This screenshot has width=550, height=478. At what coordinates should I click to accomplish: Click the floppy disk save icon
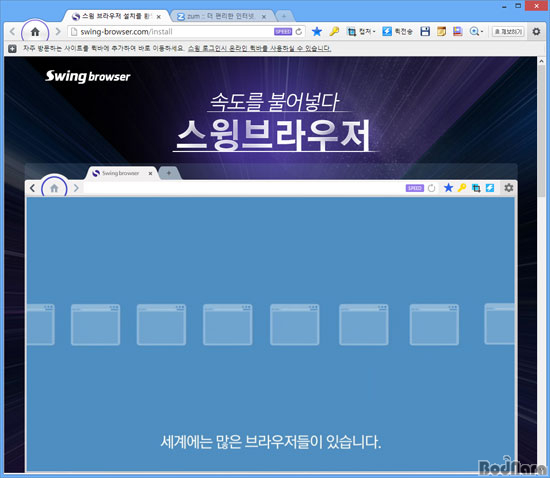[425, 32]
